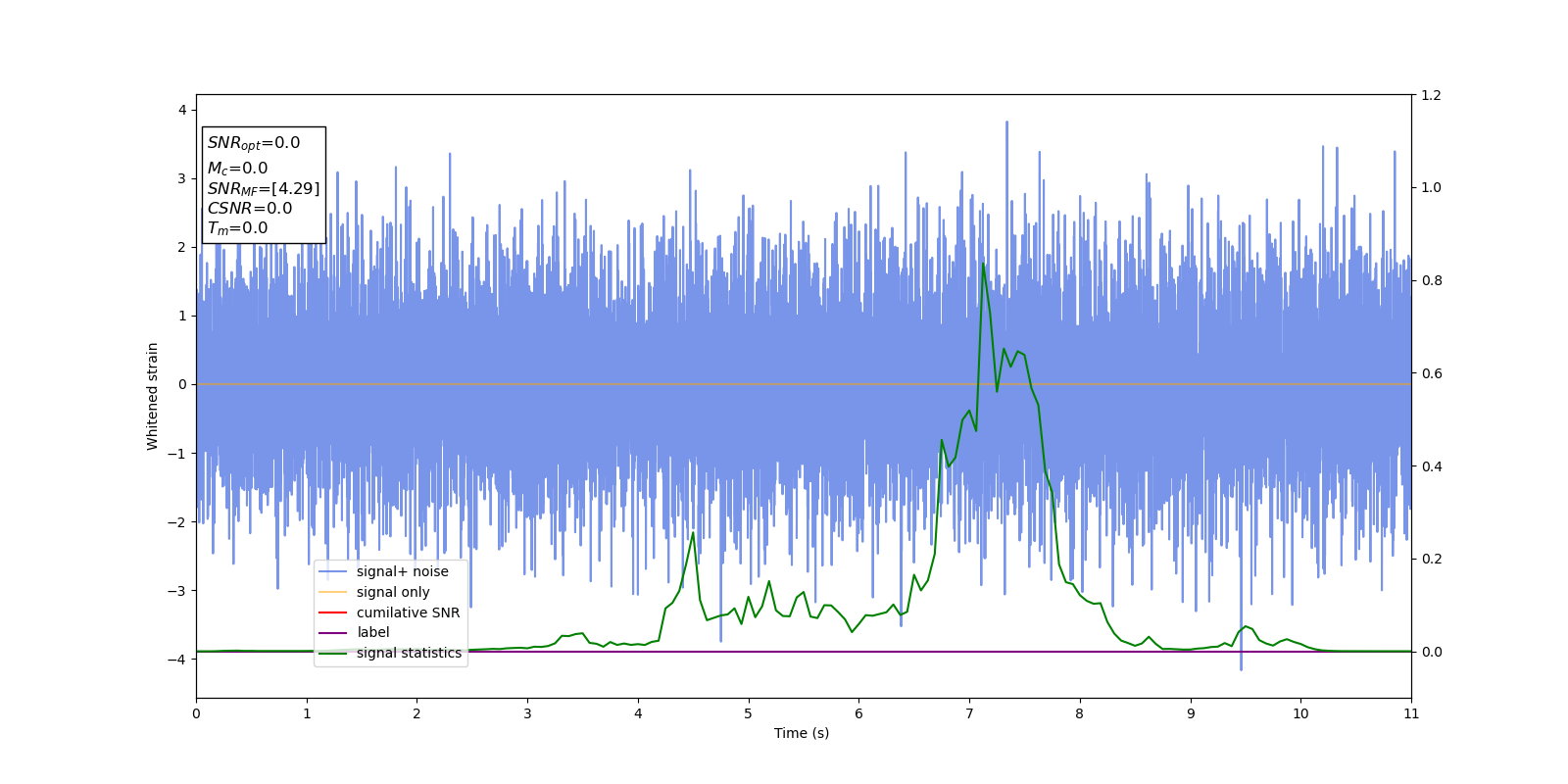Click the tallest blue spike above 7.3 seconds
Screen dimensions: 1568x784
pos(1006,124)
